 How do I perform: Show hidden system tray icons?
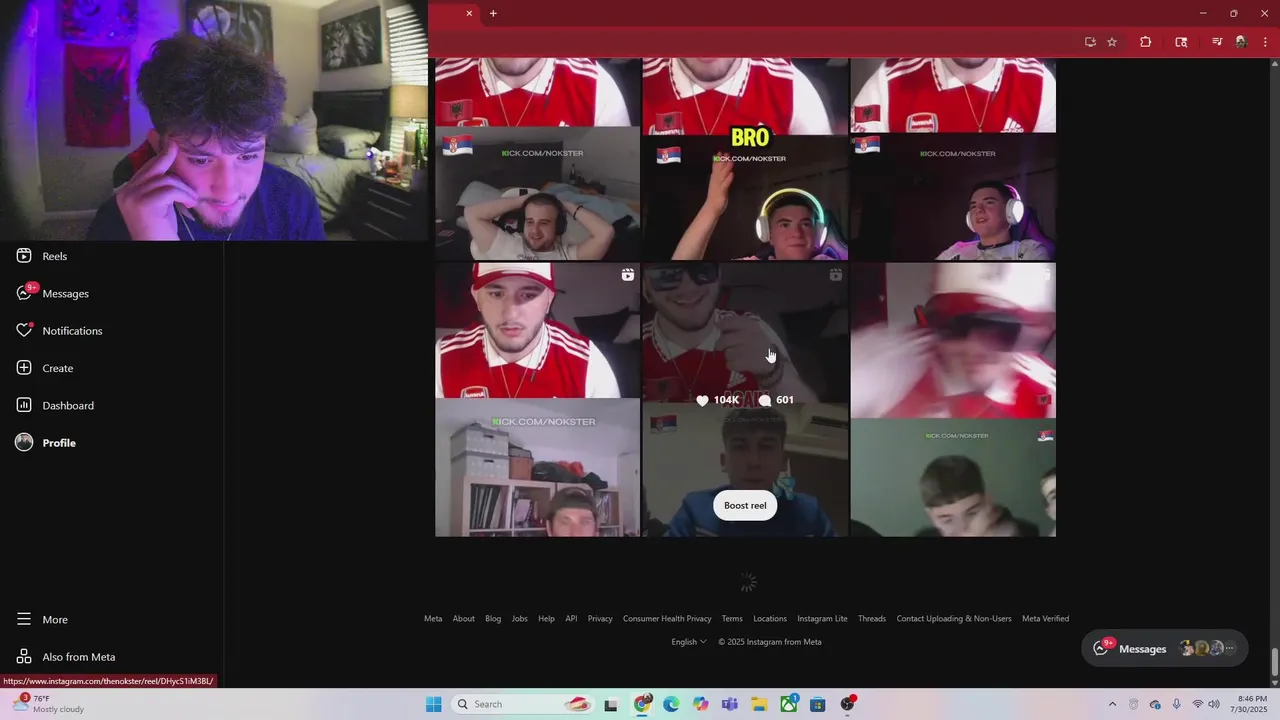[1112, 704]
